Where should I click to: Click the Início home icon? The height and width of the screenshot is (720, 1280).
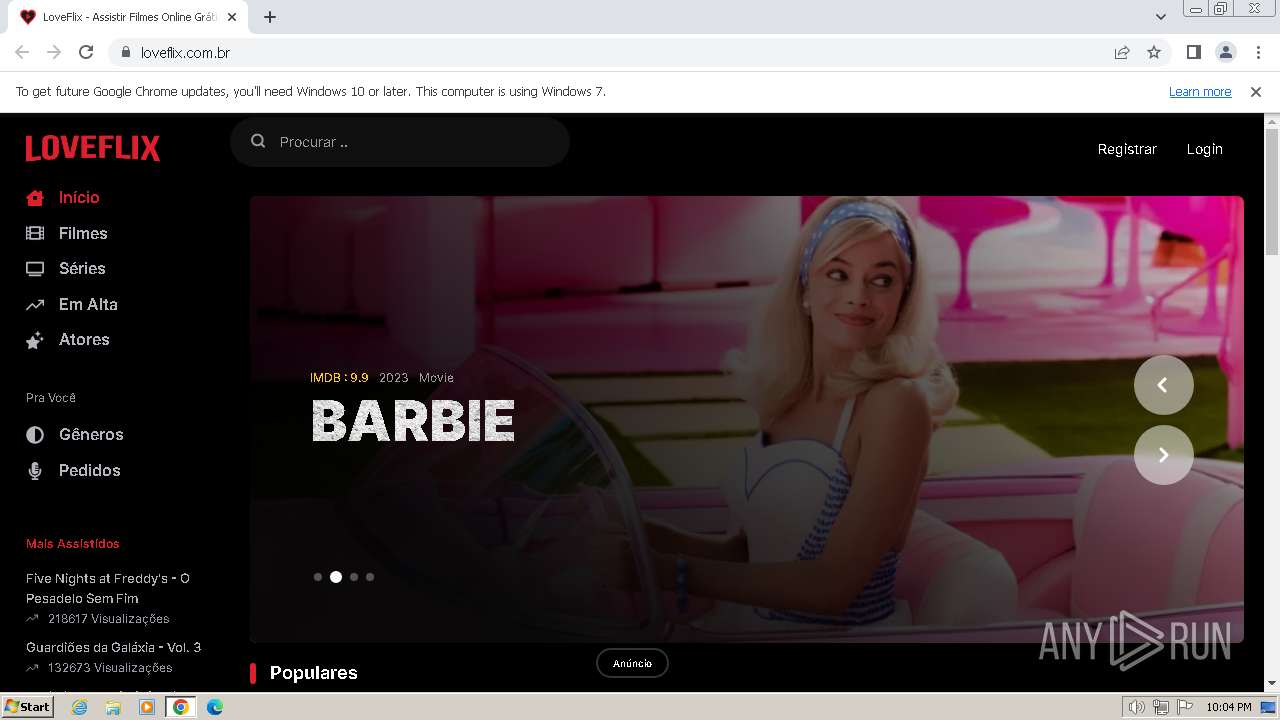point(35,198)
